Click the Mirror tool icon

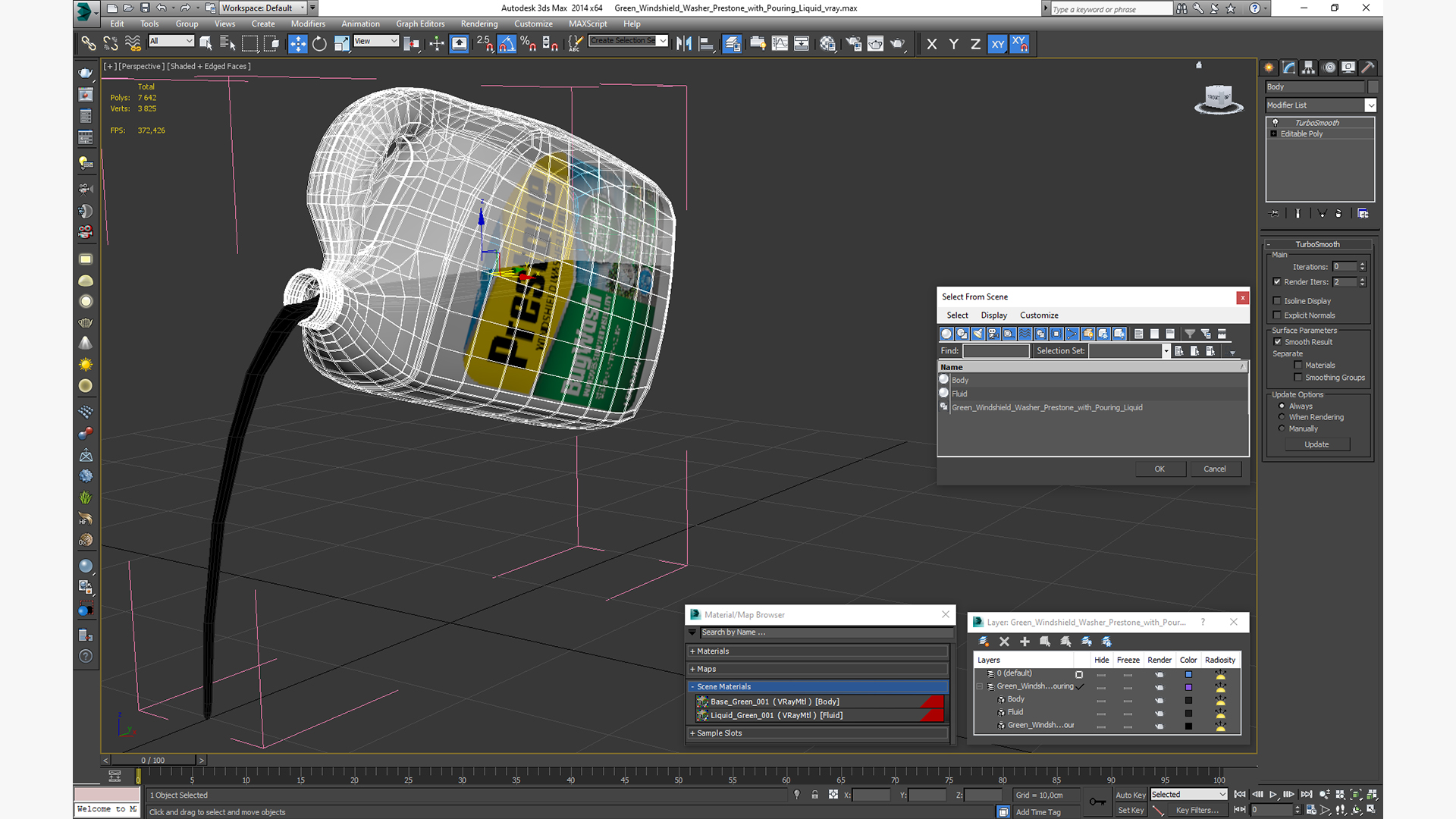[684, 44]
